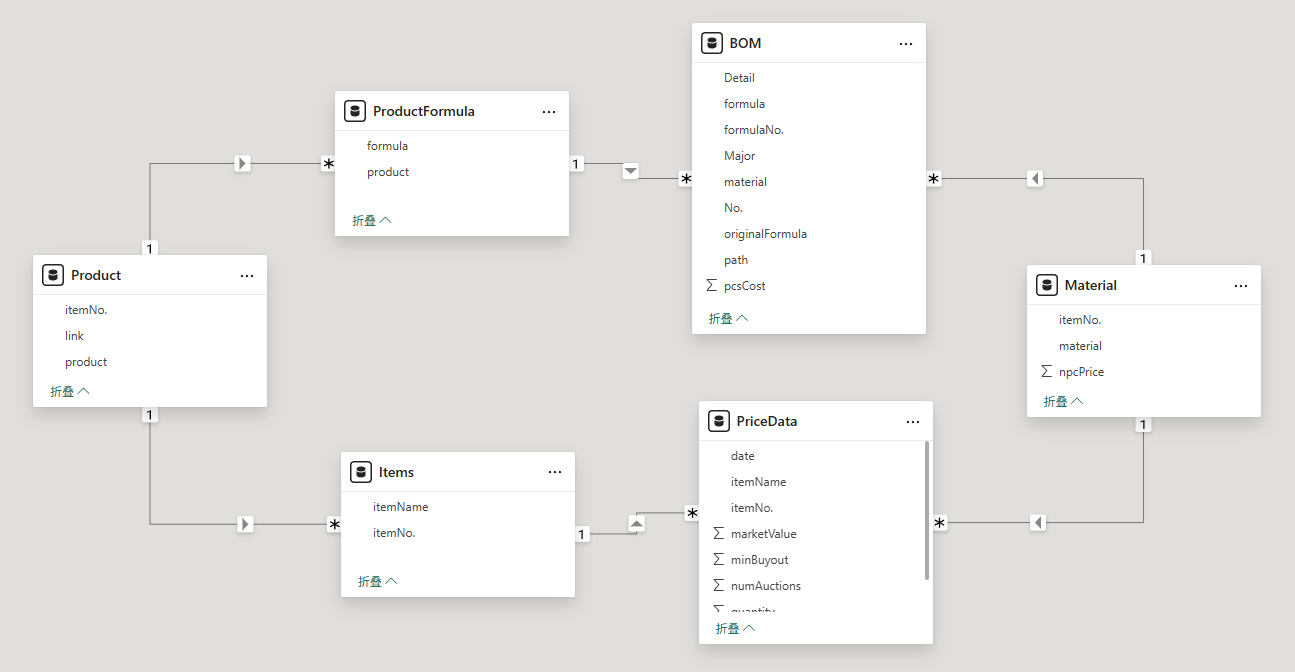This screenshot has width=1295, height=672.
Task: Click the sigma icon beside pcsCost
Action: [x=712, y=286]
